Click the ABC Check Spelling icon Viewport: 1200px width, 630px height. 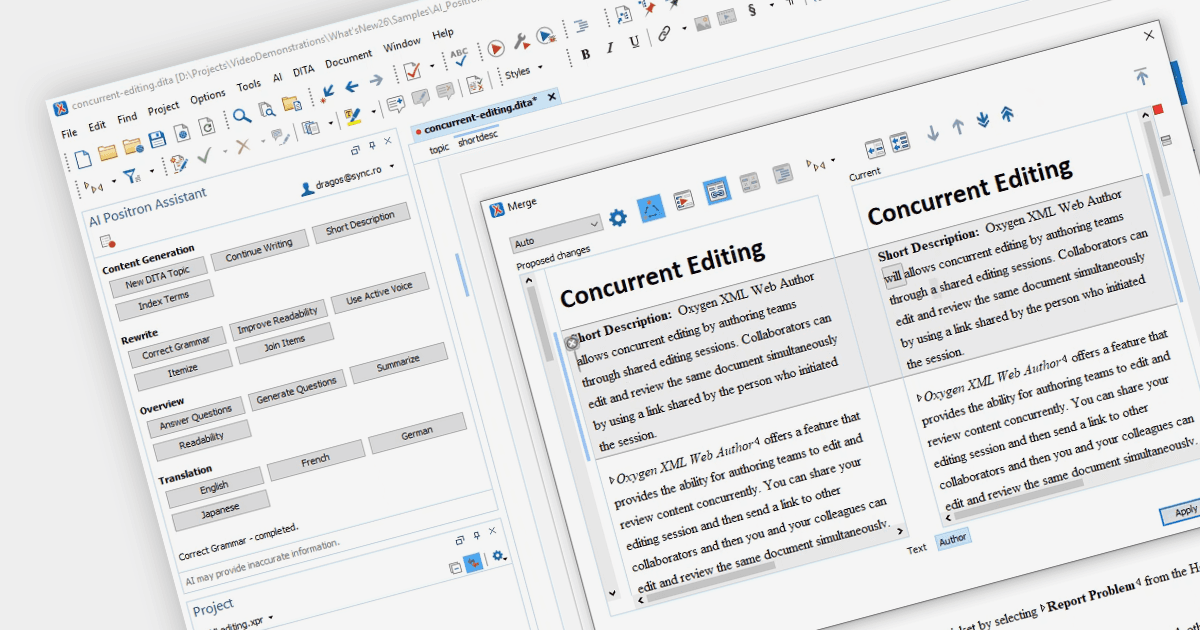459,58
